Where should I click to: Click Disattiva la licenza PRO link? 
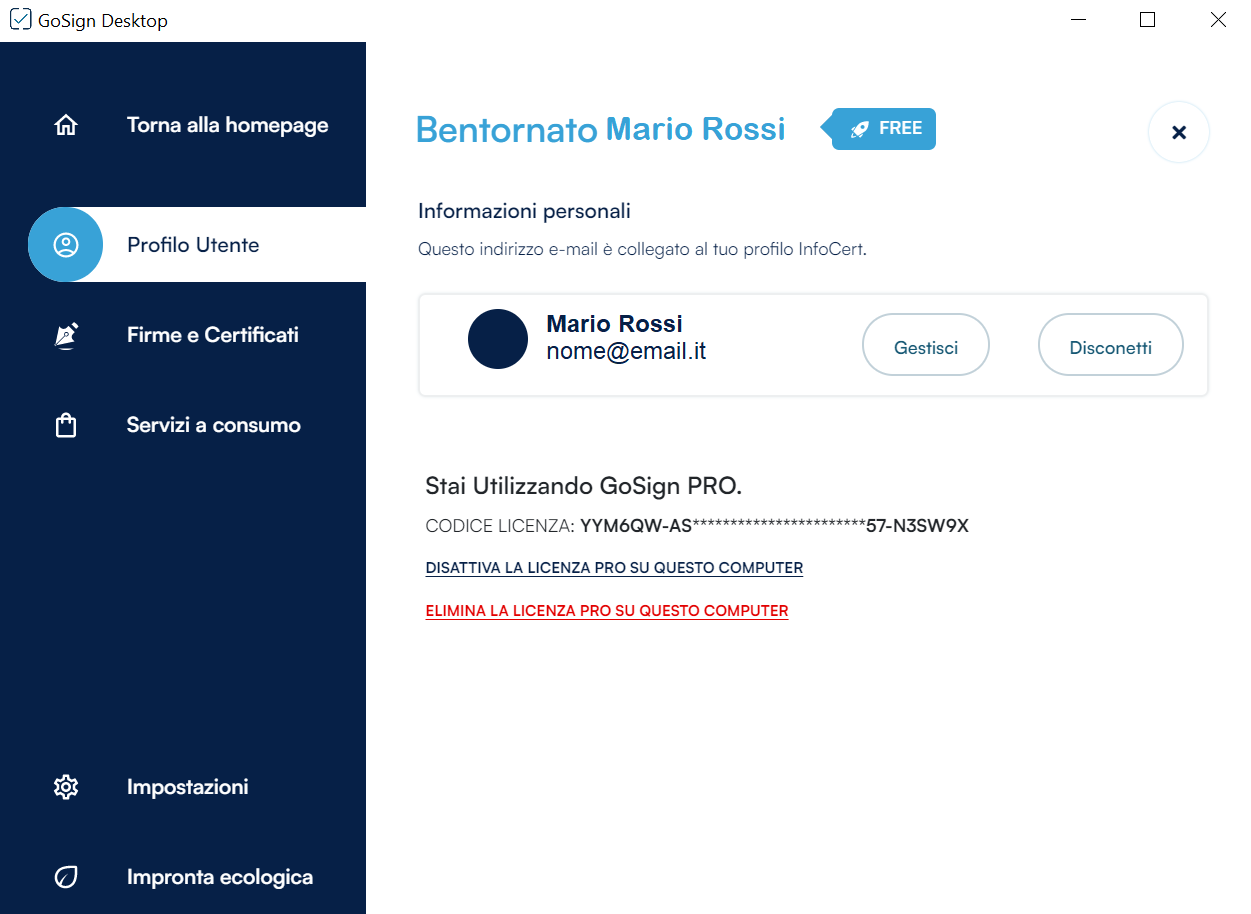pyautogui.click(x=614, y=568)
